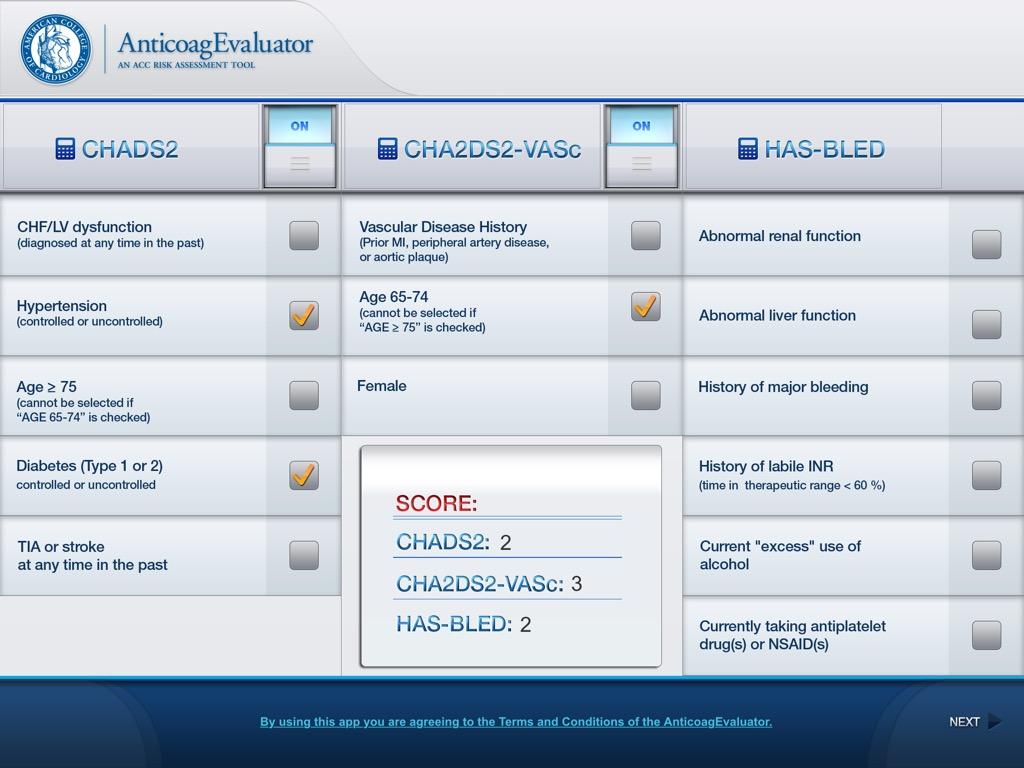
Task: Click the NEXT arrow icon
Action: [995, 722]
